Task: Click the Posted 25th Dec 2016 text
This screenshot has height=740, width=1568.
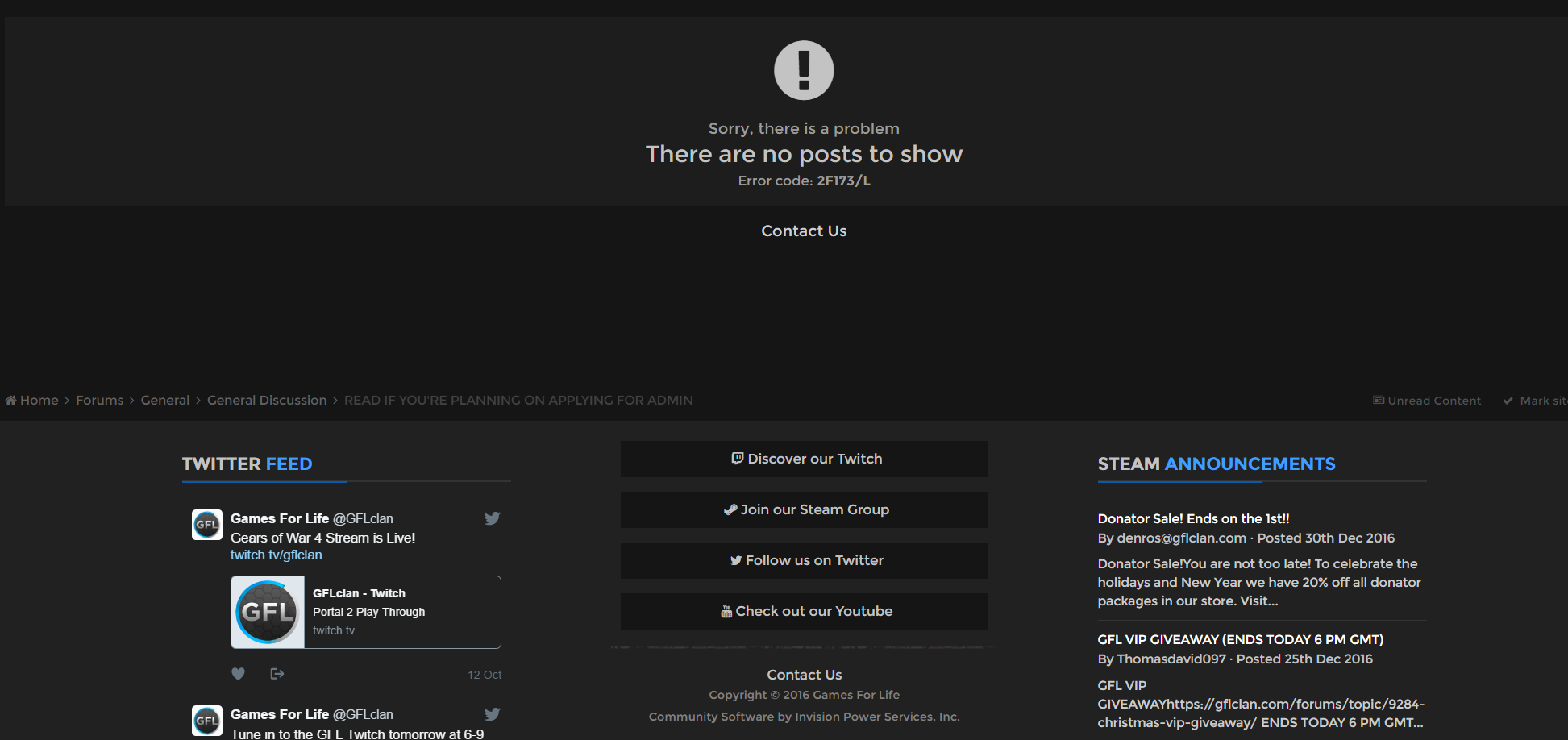Action: 1304,659
